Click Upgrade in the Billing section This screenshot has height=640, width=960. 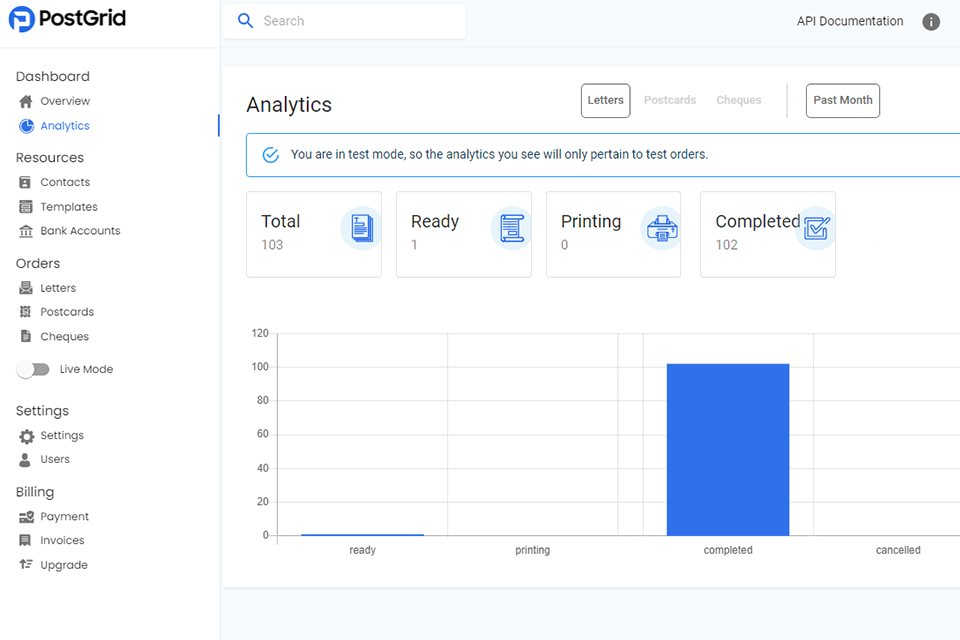click(x=62, y=565)
